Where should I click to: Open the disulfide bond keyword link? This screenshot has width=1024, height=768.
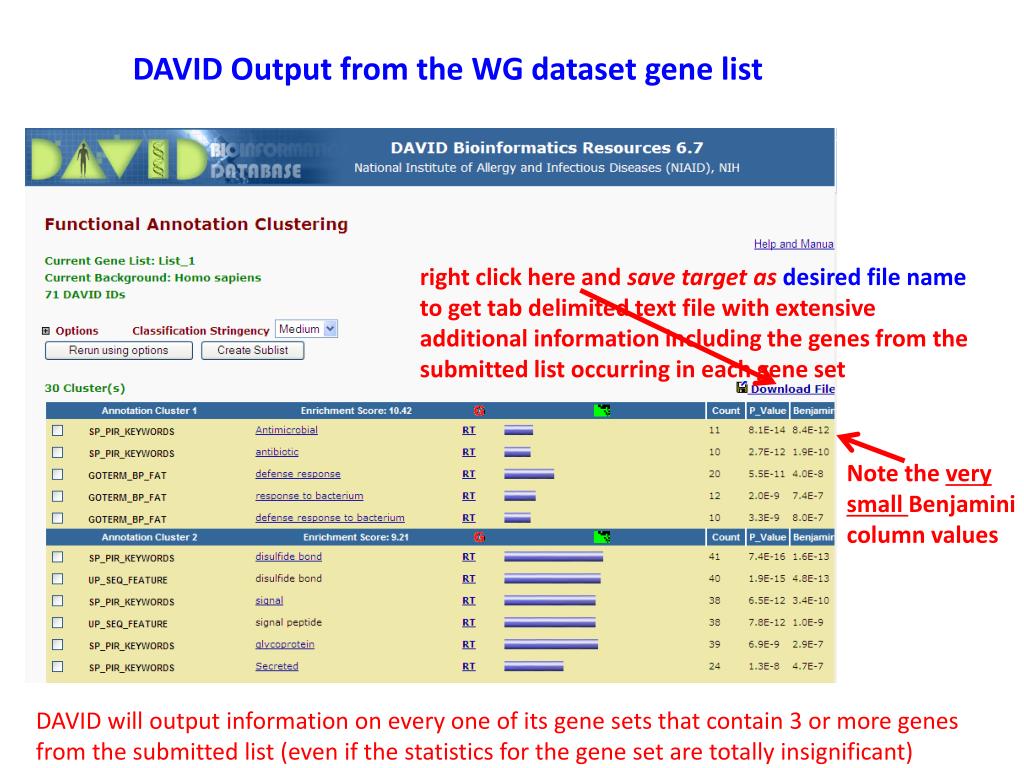(x=288, y=556)
